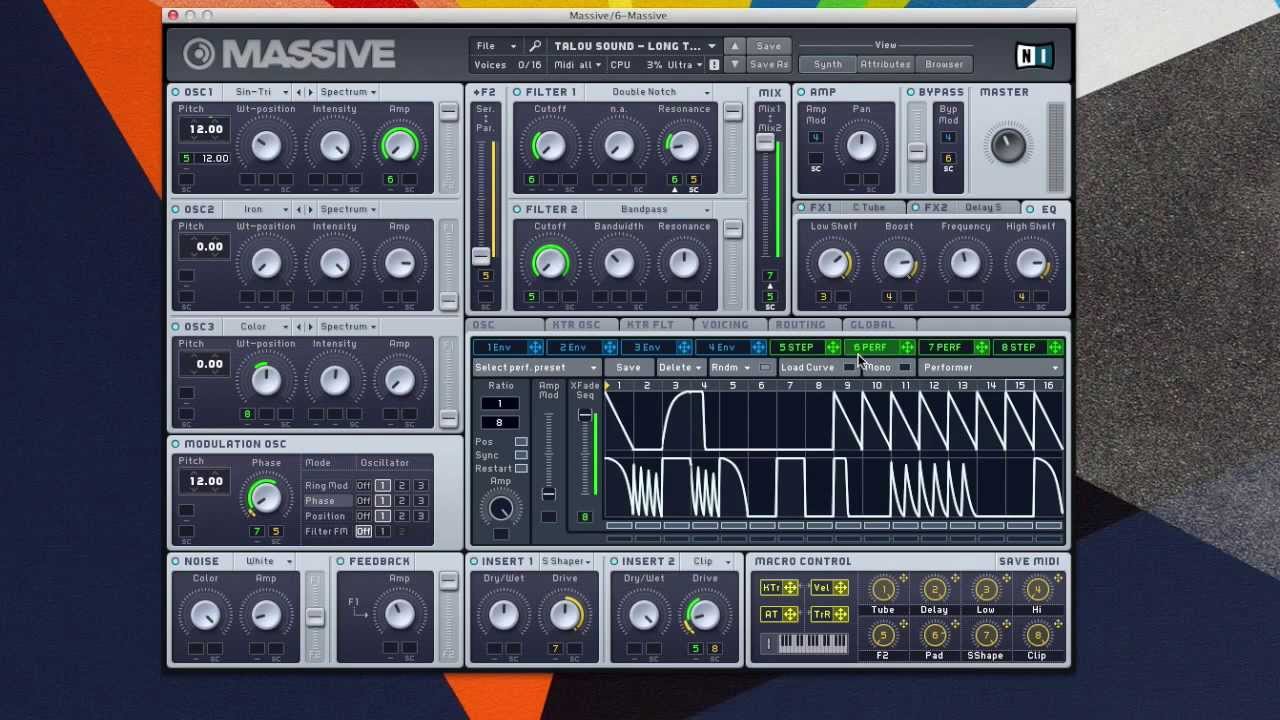1280x720 pixels.
Task: Enable the Restart checkbox
Action: (x=521, y=468)
